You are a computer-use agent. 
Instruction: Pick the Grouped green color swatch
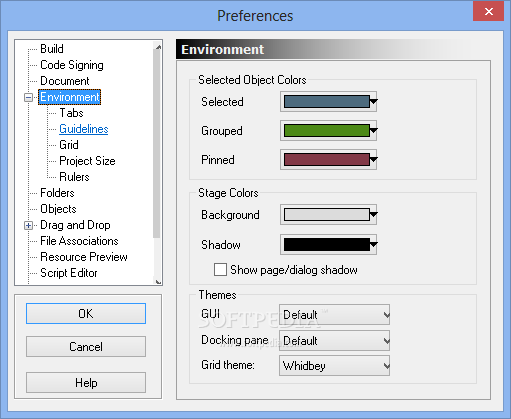[329, 131]
